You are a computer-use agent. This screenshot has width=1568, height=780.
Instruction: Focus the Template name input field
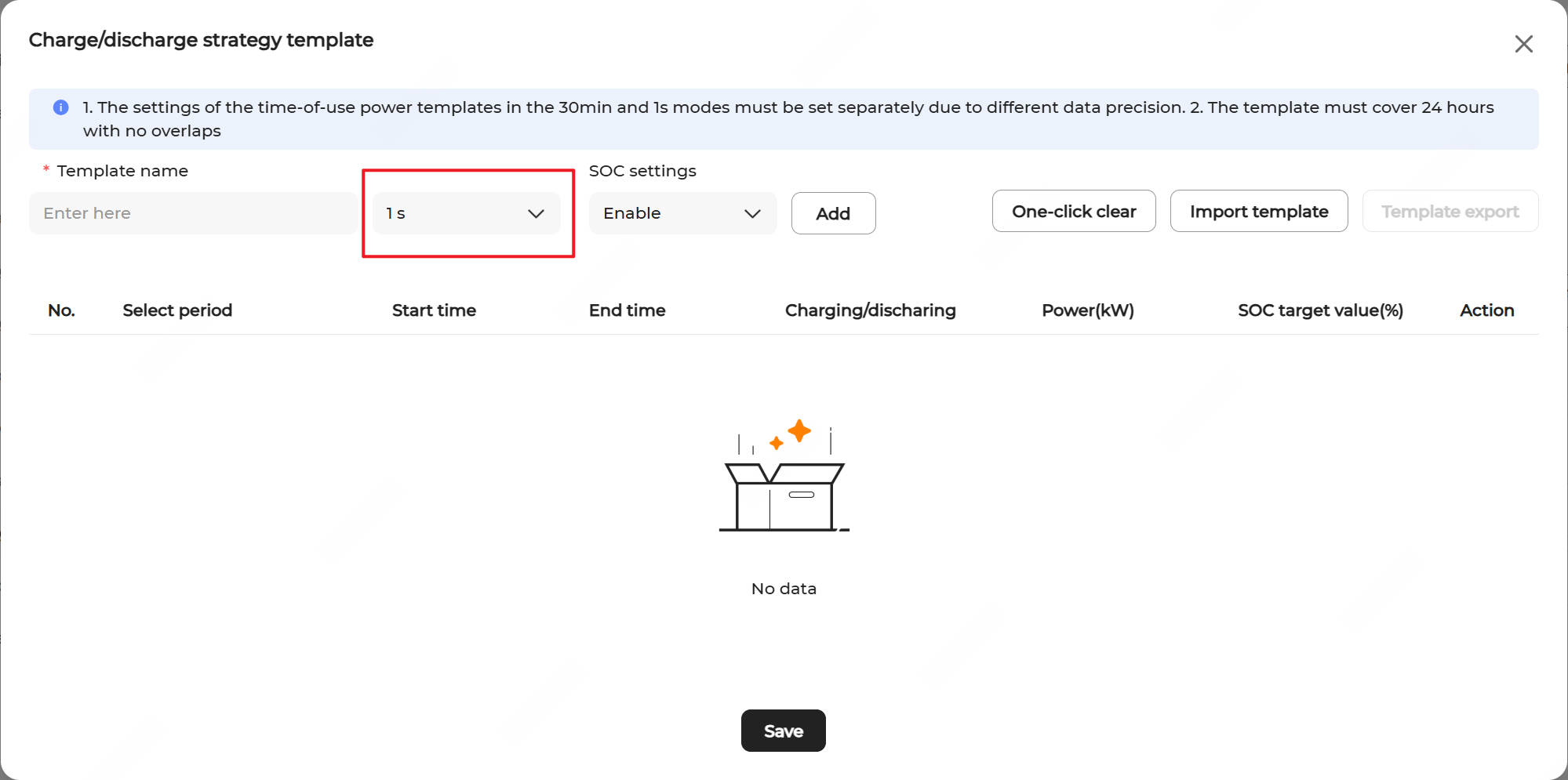pyautogui.click(x=192, y=213)
